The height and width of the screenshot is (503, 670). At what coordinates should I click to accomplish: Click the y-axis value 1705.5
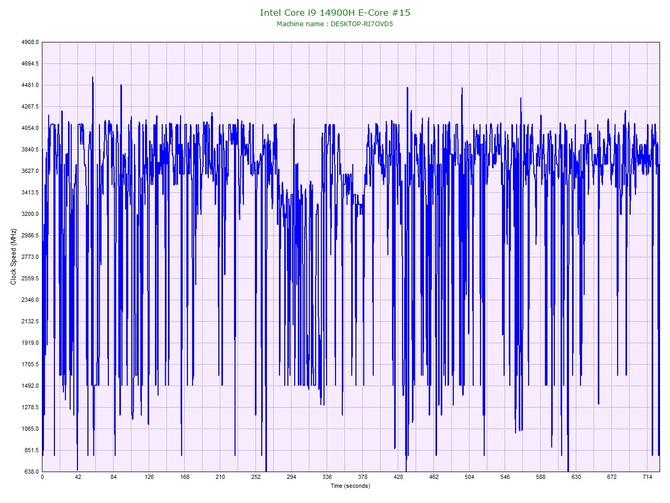click(x=30, y=364)
